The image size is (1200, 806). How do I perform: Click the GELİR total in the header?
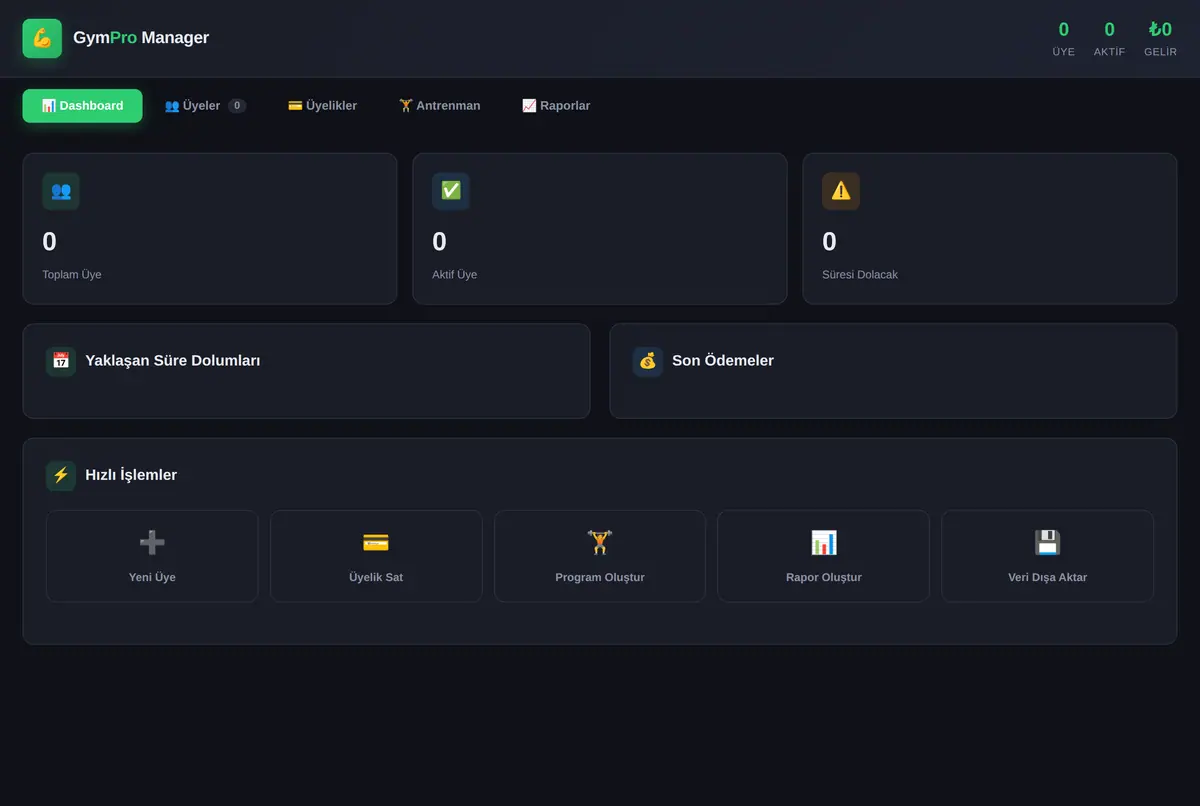[1161, 38]
